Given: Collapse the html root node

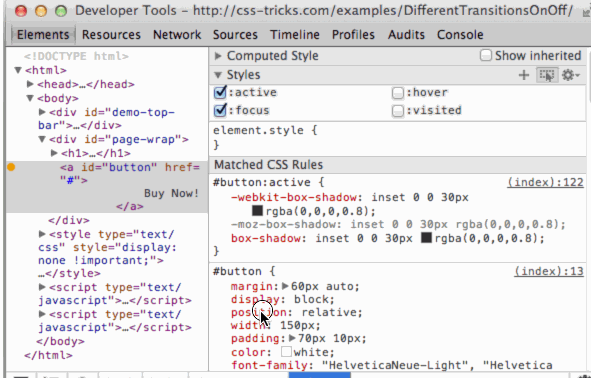Looking at the screenshot, I should click(x=18, y=70).
